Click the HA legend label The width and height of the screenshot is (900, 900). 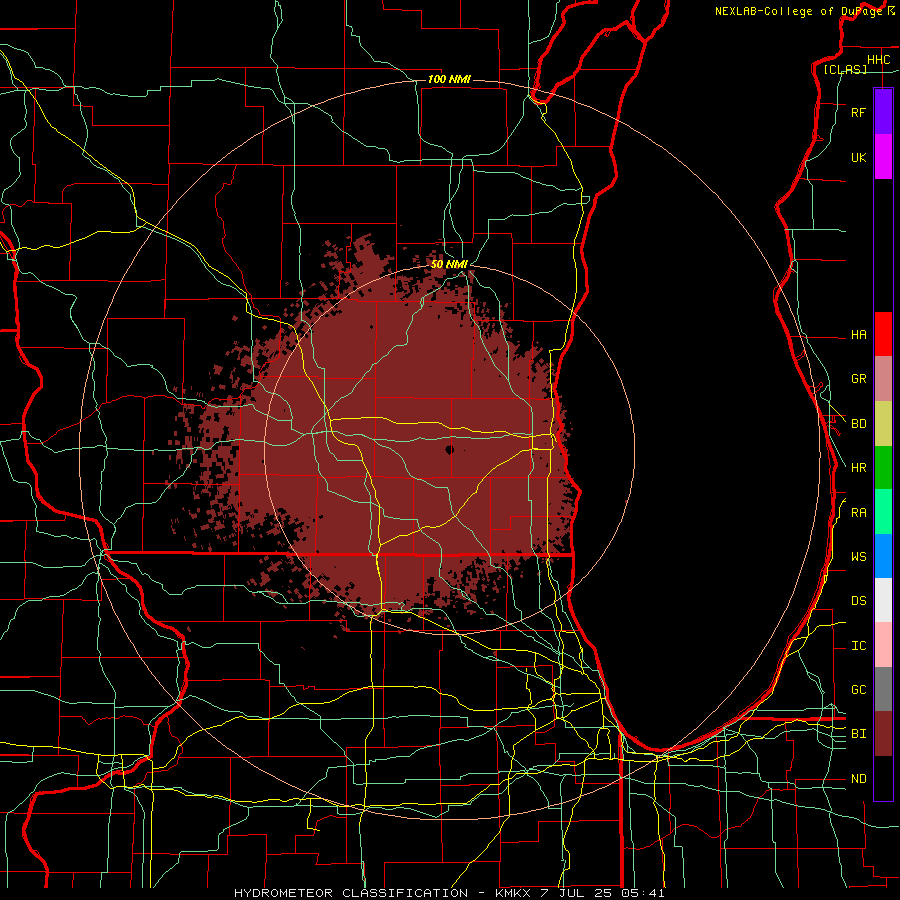click(858, 334)
